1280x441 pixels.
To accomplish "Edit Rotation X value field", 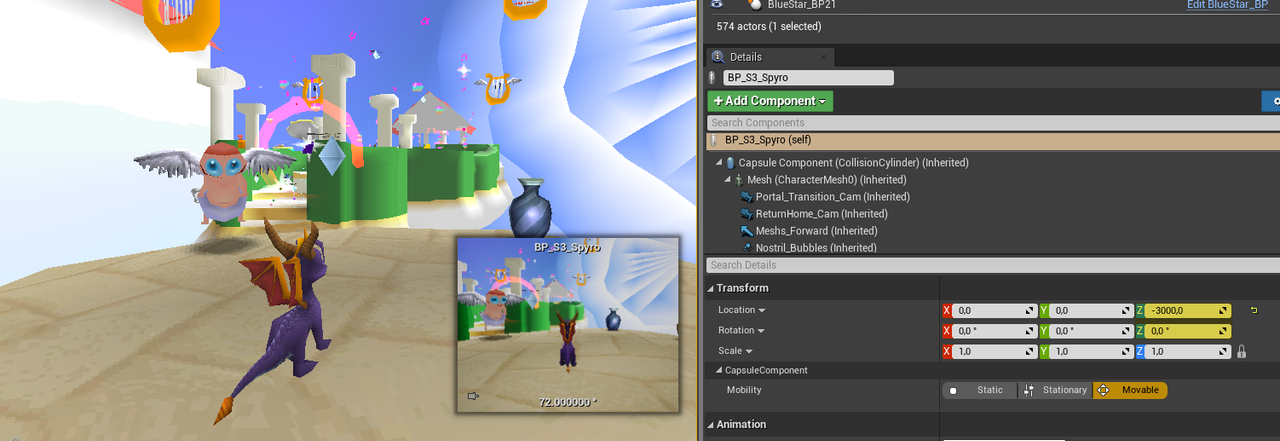I will (x=994, y=331).
